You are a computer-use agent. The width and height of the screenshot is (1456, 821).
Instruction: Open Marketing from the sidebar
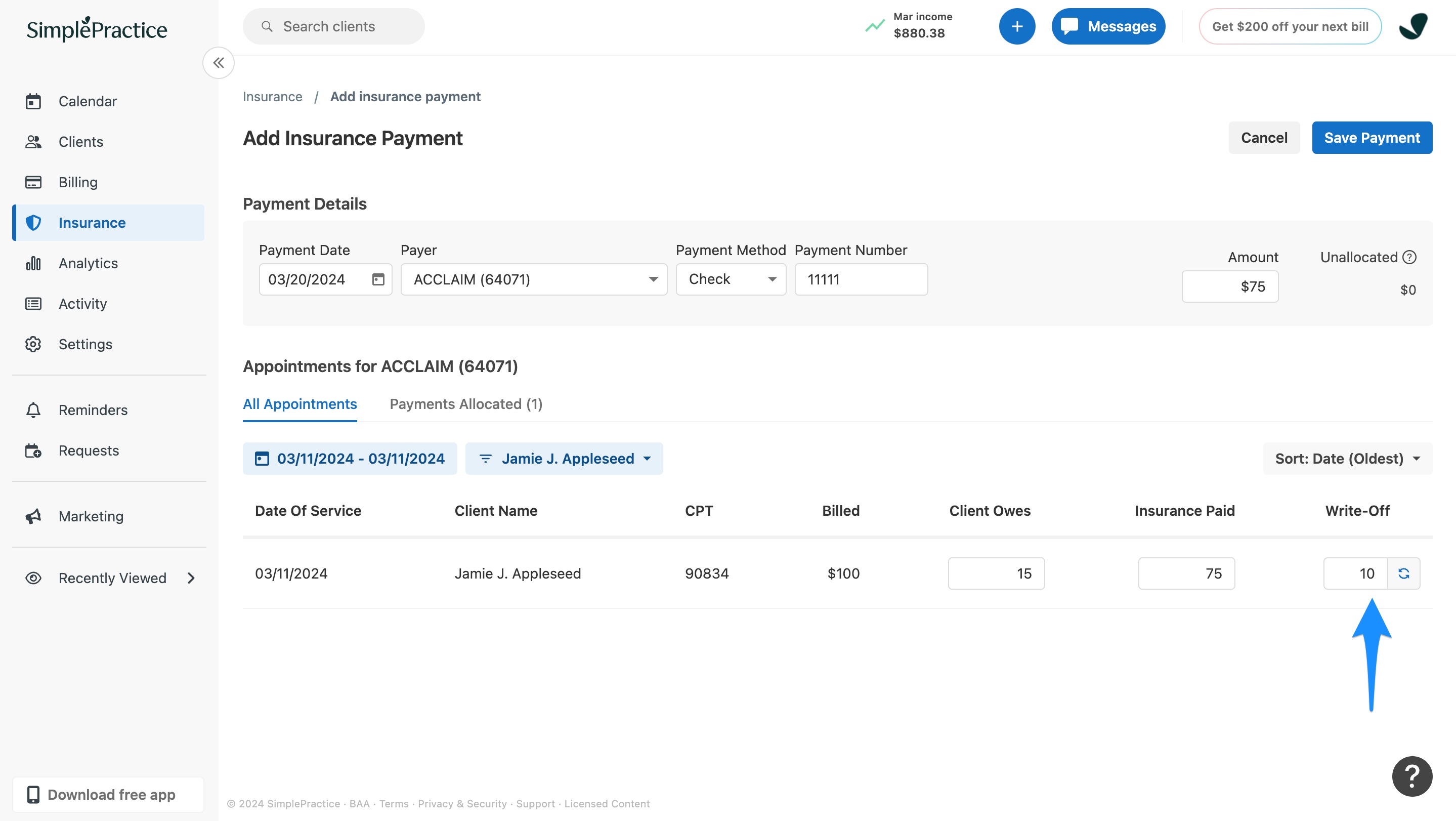pyautogui.click(x=109, y=516)
